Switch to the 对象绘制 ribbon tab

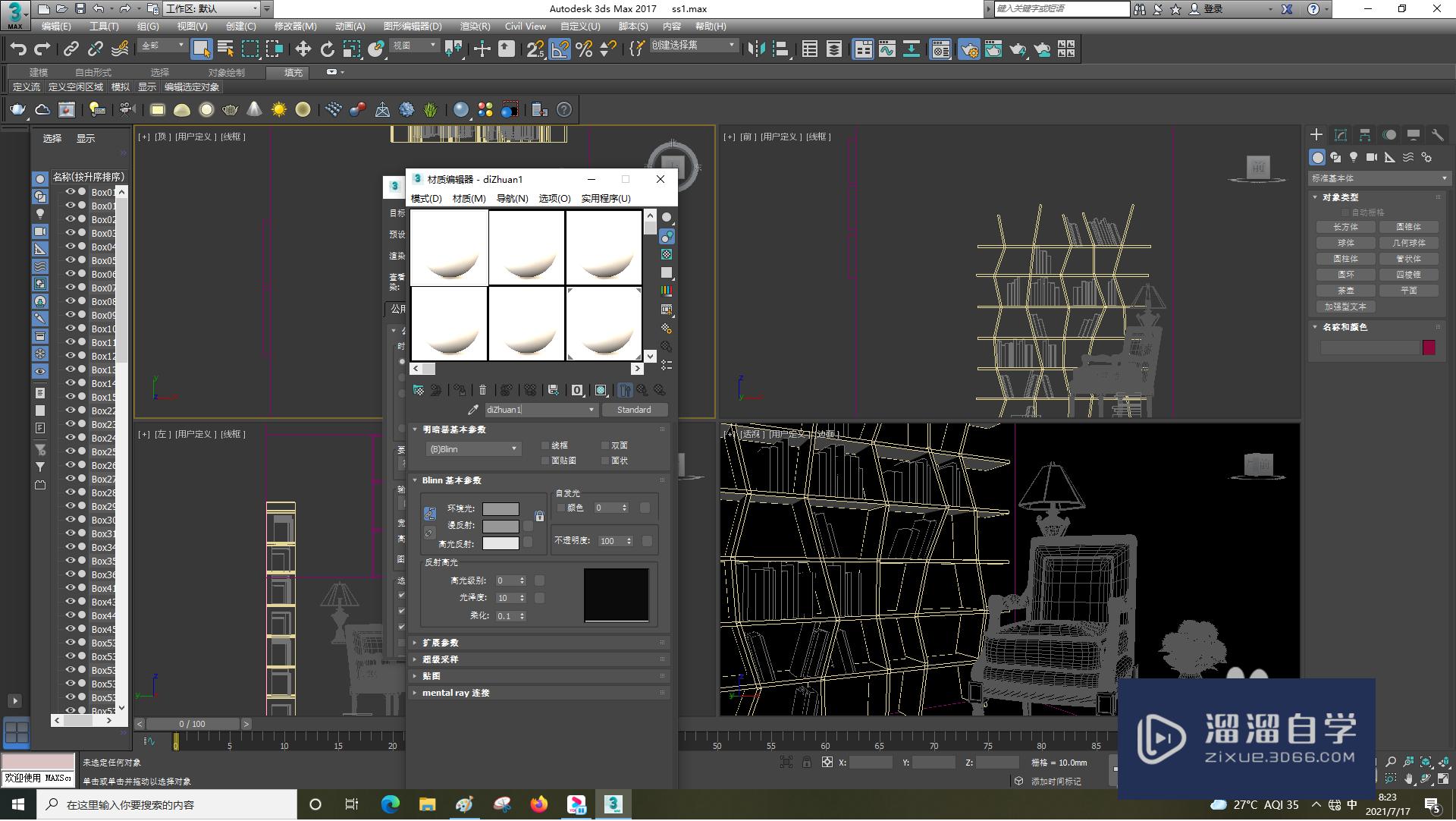(x=226, y=72)
